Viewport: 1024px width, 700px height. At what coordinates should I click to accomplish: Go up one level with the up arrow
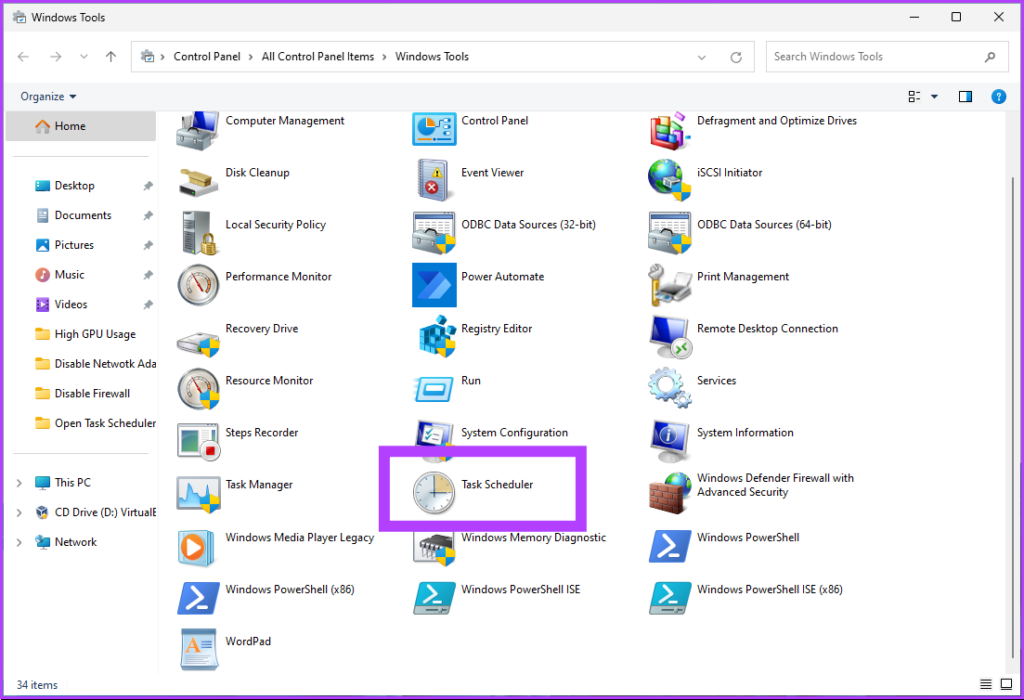click(111, 57)
